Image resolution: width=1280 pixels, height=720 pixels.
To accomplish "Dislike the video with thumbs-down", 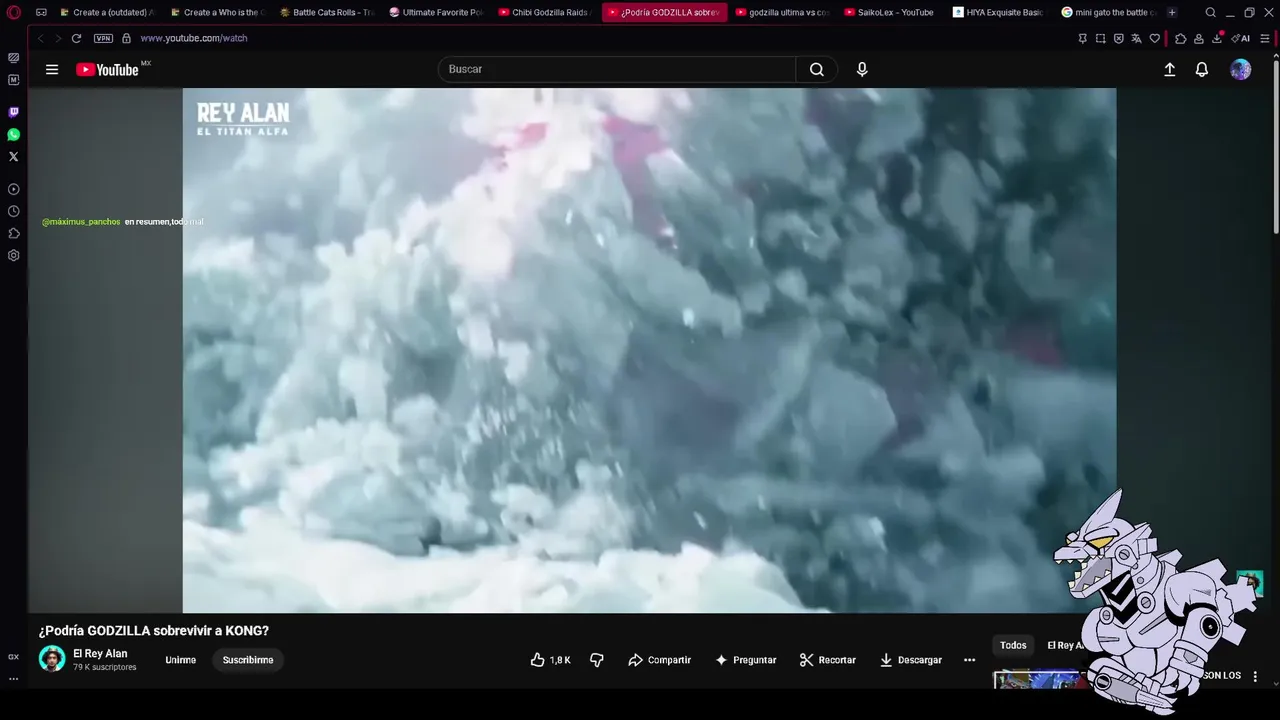I will 597,660.
